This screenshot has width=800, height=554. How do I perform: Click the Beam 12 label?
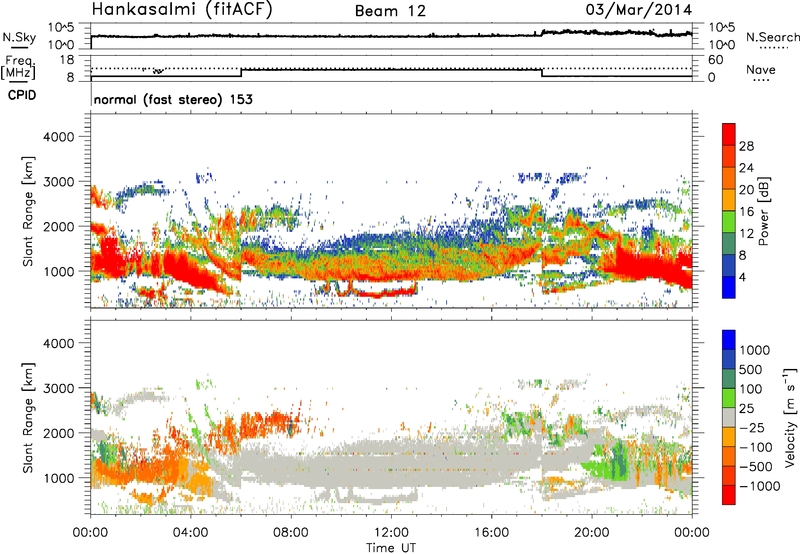[390, 11]
